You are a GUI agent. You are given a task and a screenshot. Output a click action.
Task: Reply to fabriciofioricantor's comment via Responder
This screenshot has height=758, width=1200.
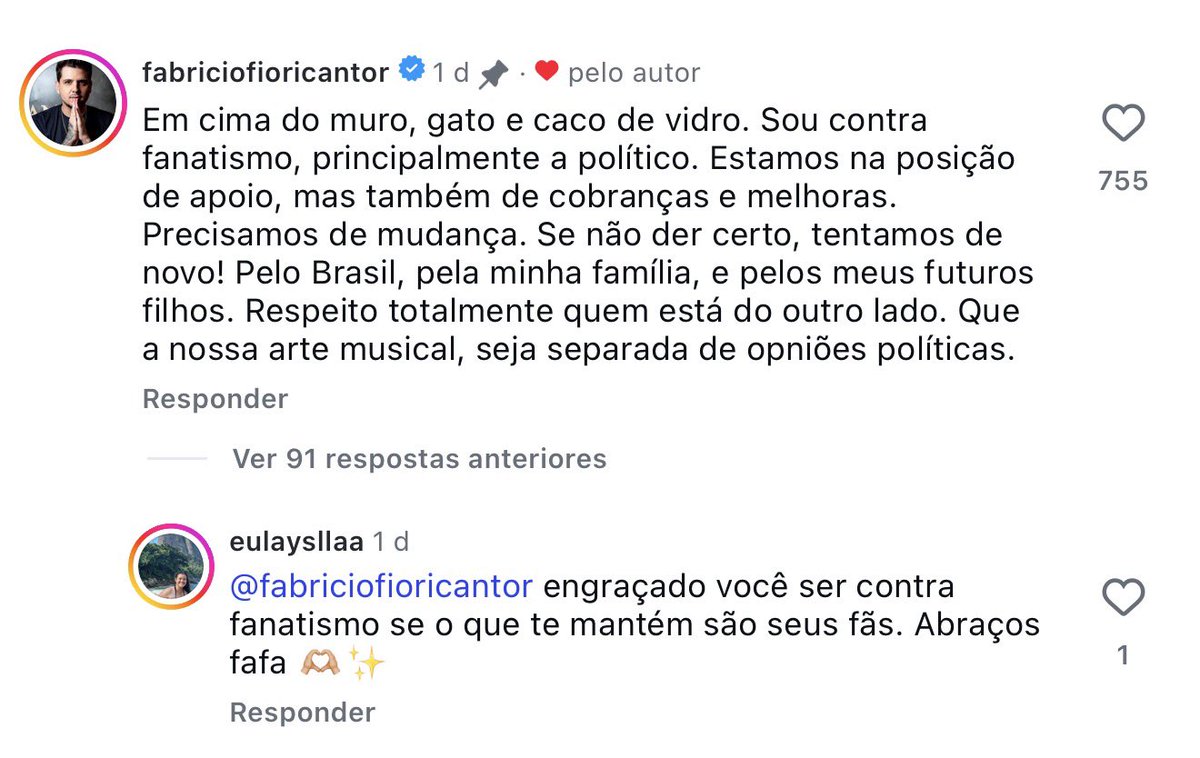click(215, 399)
